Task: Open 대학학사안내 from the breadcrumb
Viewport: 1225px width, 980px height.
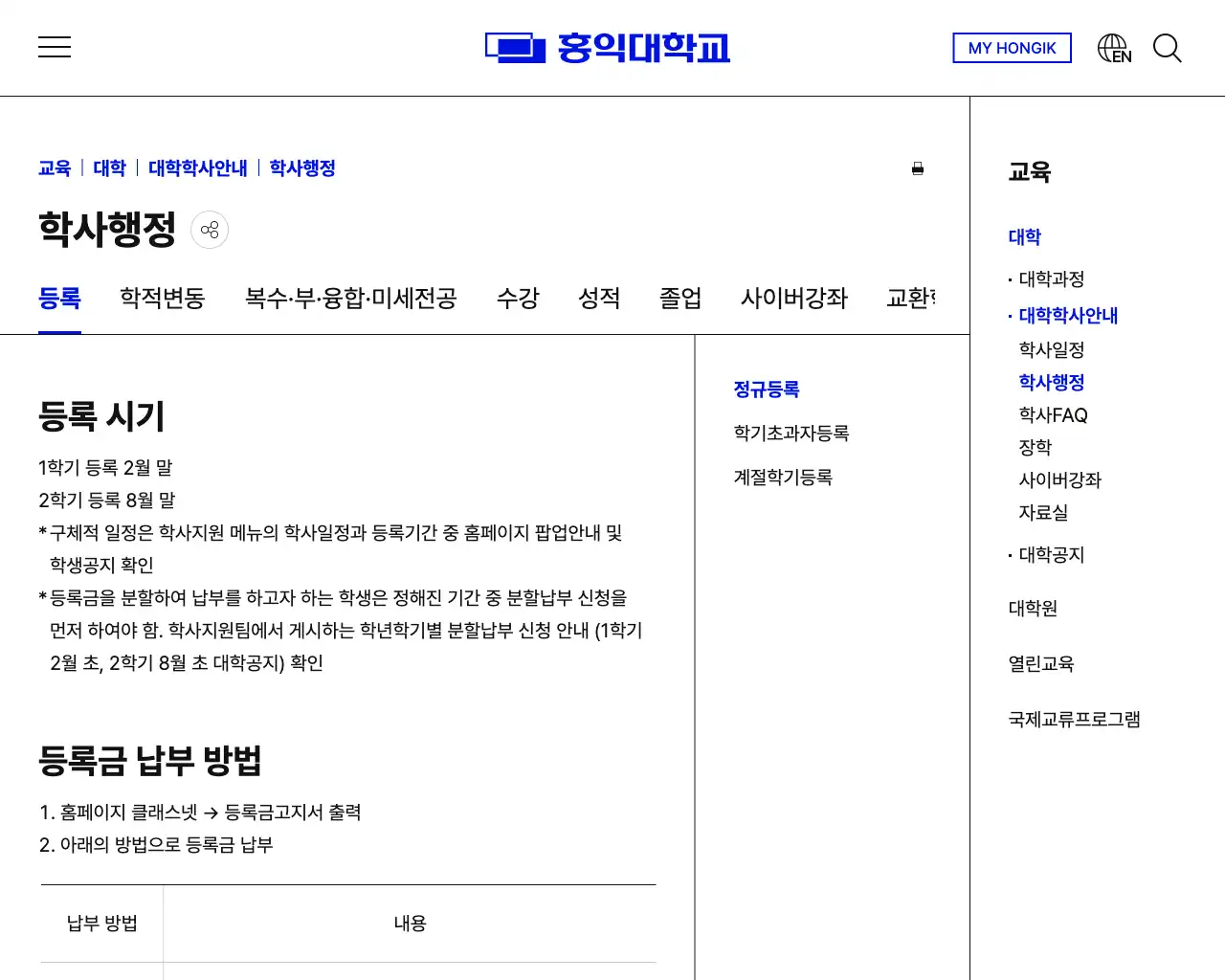Action: 197,168
